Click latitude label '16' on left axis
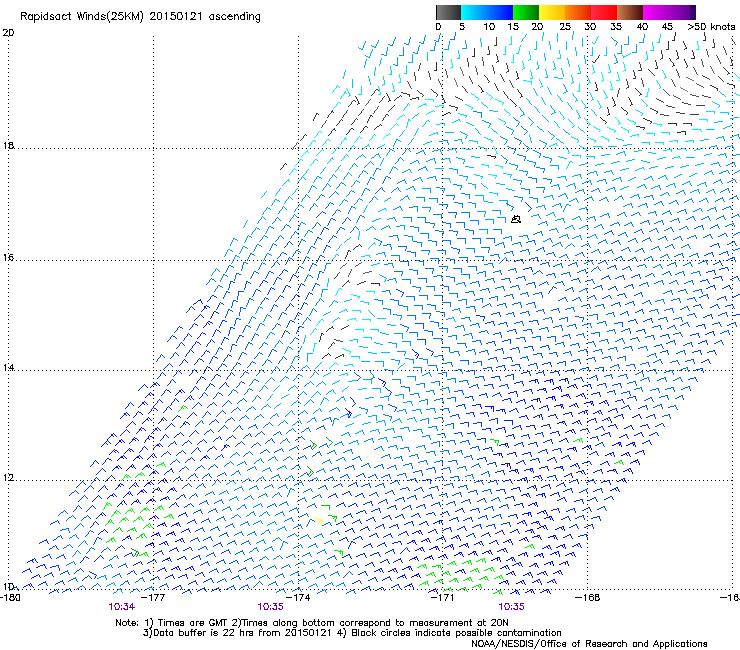 [8, 257]
